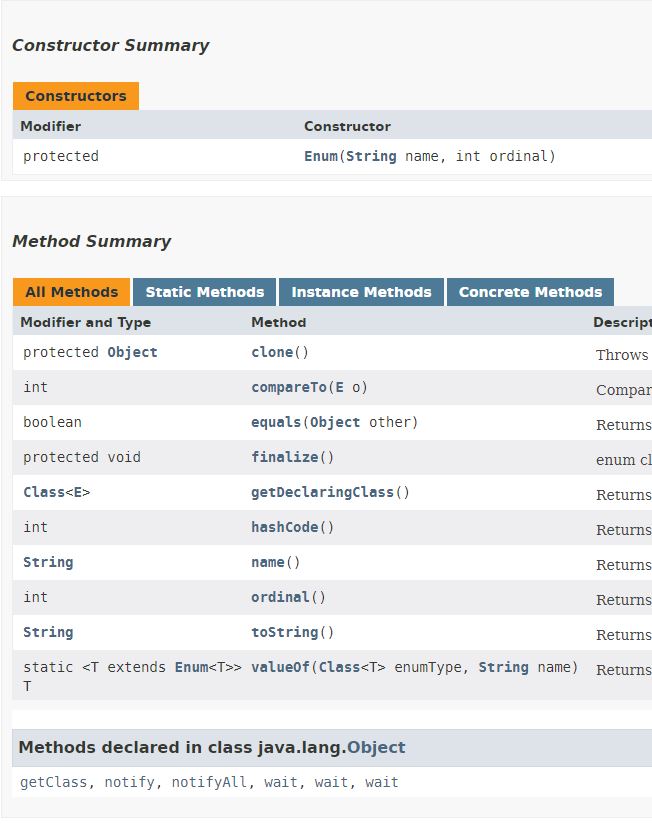This screenshot has height=830, width=652.
Task: Open the inherited getClass method link
Action: pos(53,782)
